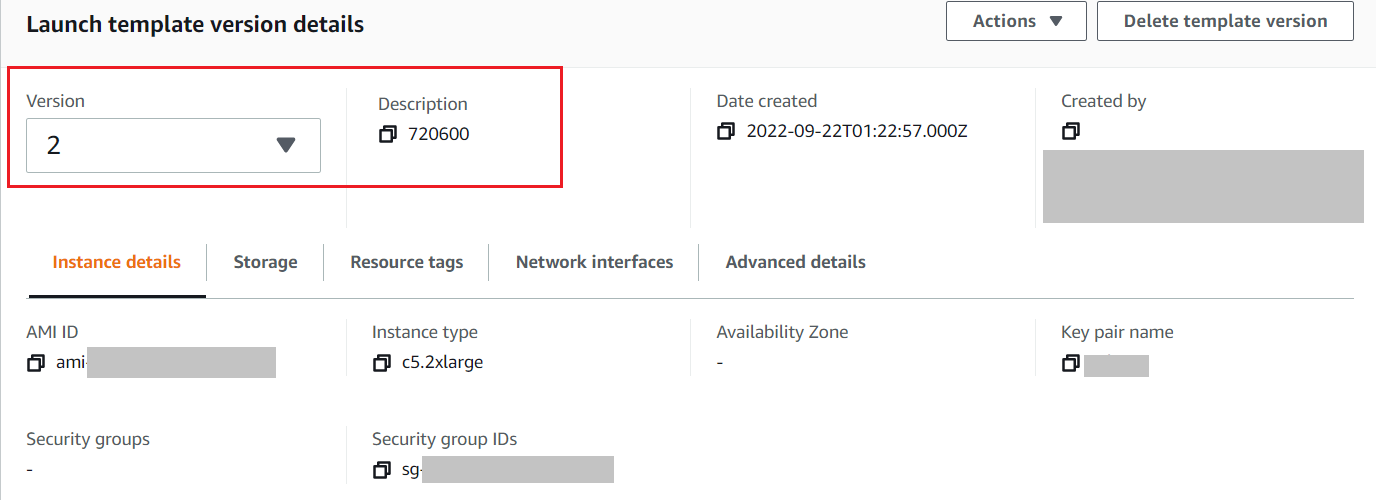Screen dimensions: 1383x500
Task: Click the Version selector arrow
Action: (x=286, y=145)
